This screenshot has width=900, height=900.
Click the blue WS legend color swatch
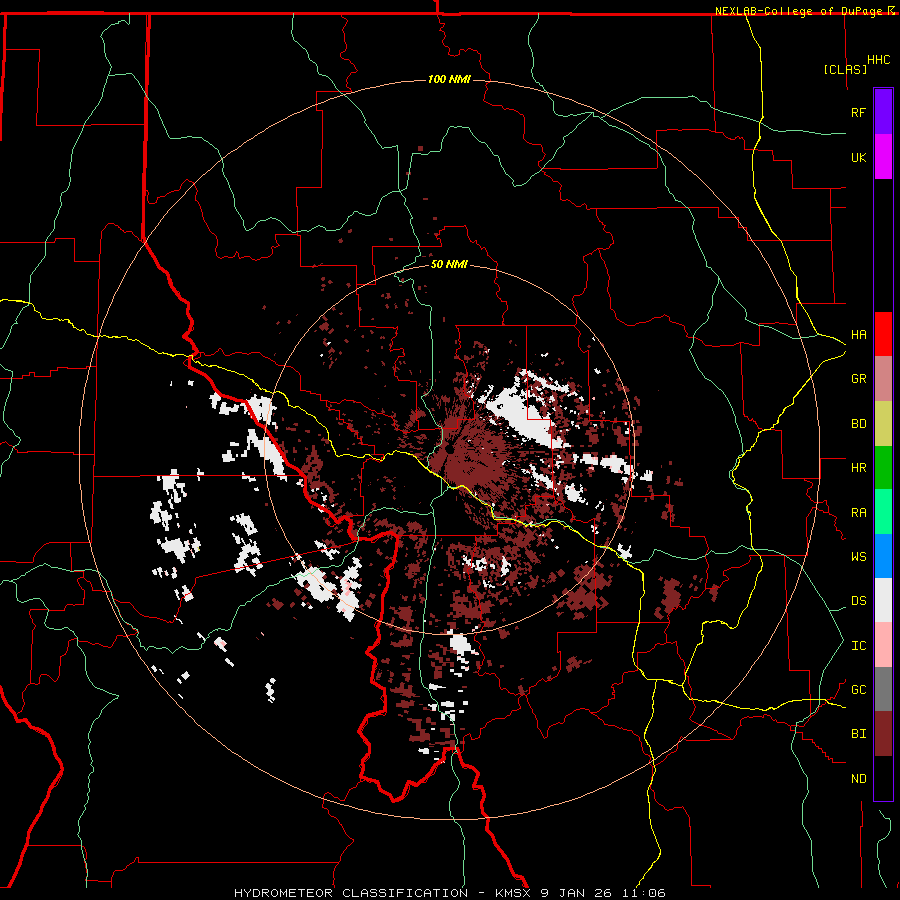tap(883, 556)
